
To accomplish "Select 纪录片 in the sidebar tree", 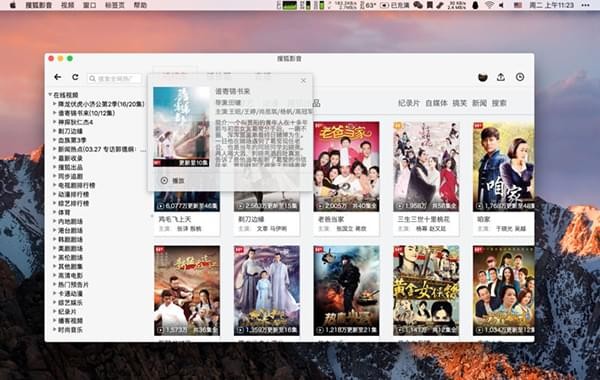I will pyautogui.click(x=67, y=312).
